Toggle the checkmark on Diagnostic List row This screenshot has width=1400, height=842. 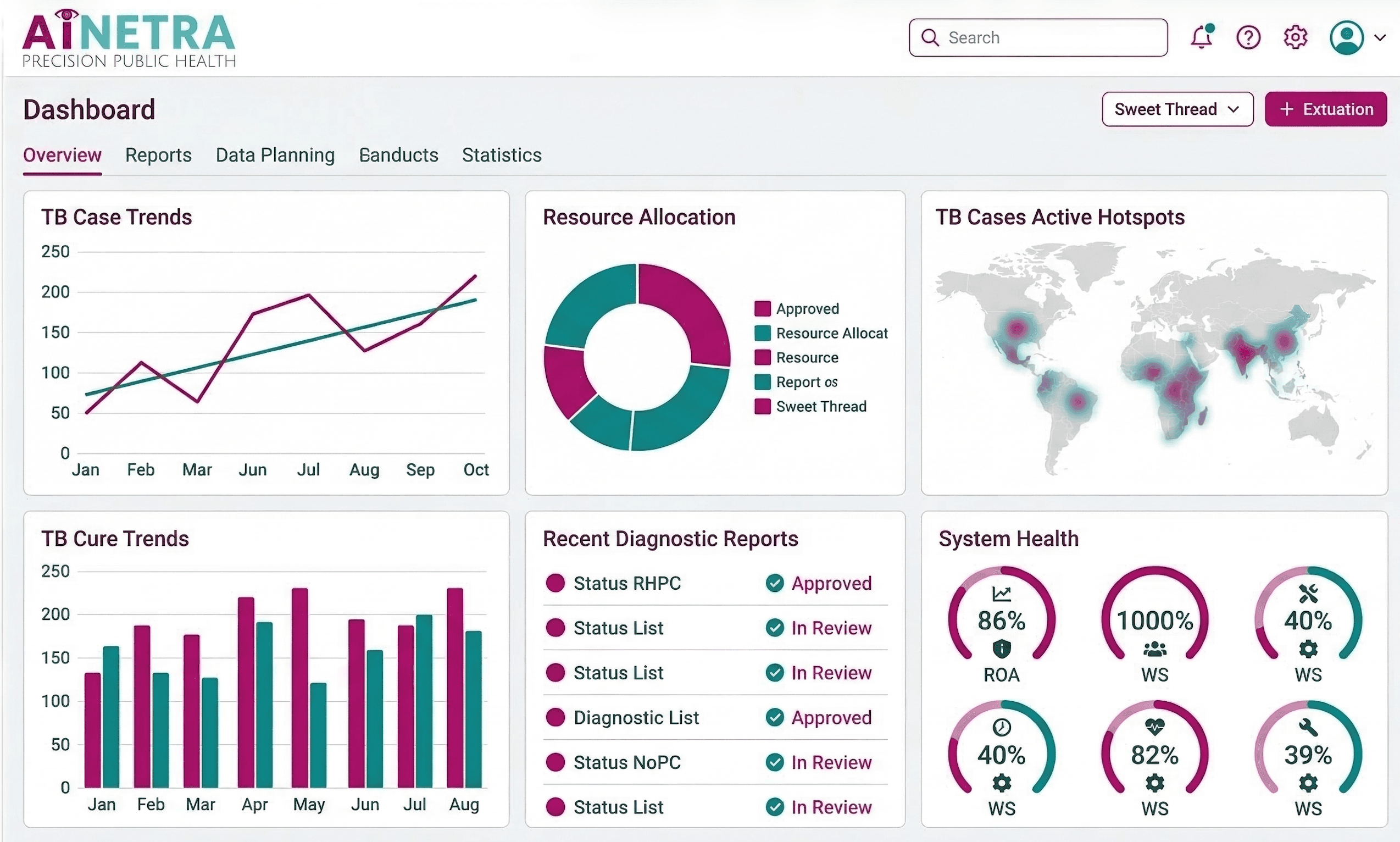point(774,718)
